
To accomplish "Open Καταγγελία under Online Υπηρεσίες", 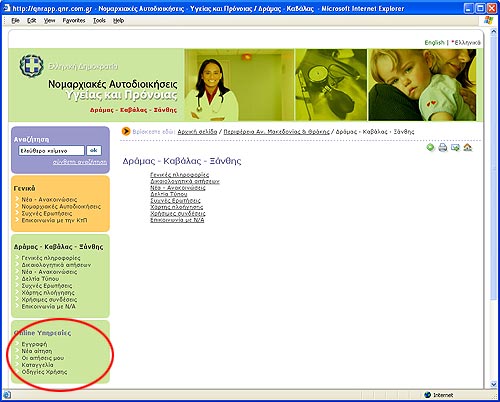I will 37,365.
